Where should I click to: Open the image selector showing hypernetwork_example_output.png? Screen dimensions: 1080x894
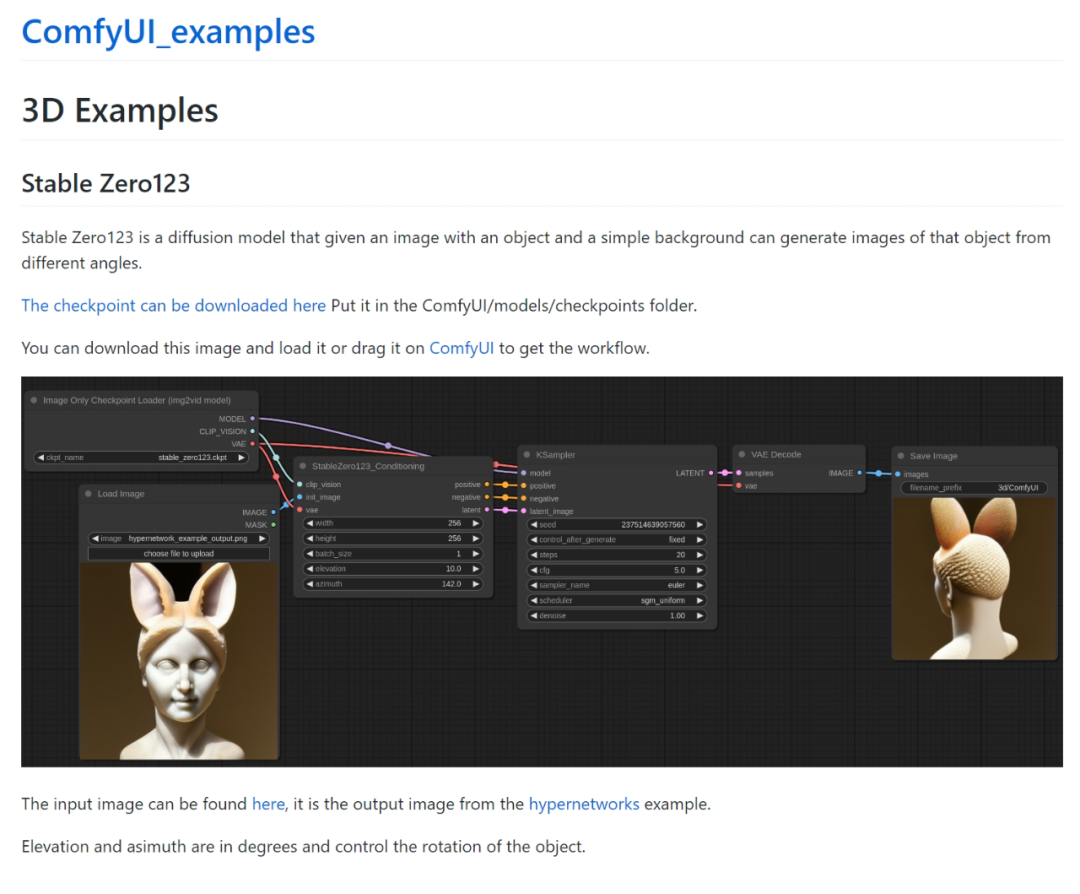tap(179, 539)
